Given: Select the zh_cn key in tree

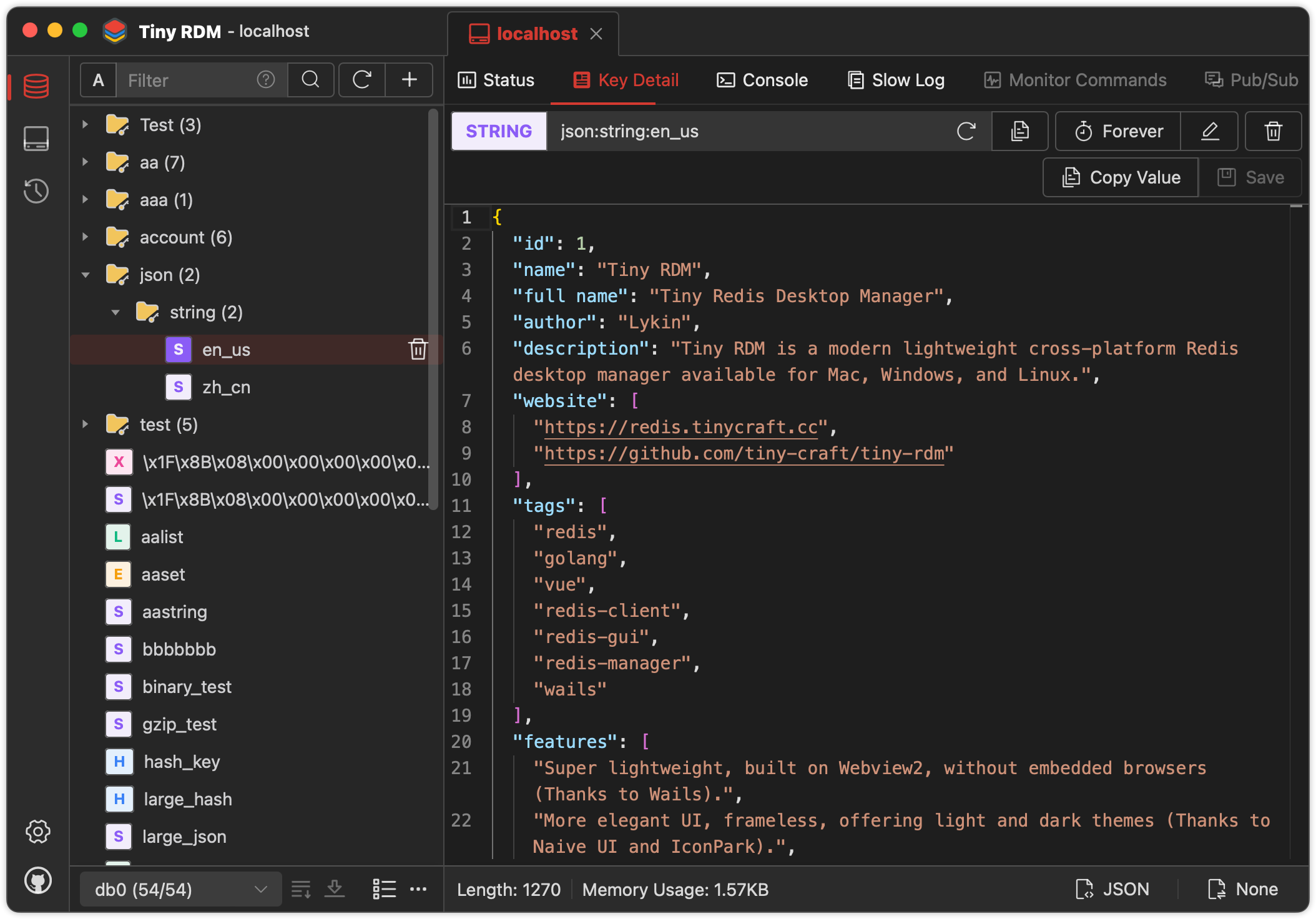Looking at the screenshot, I should (226, 387).
